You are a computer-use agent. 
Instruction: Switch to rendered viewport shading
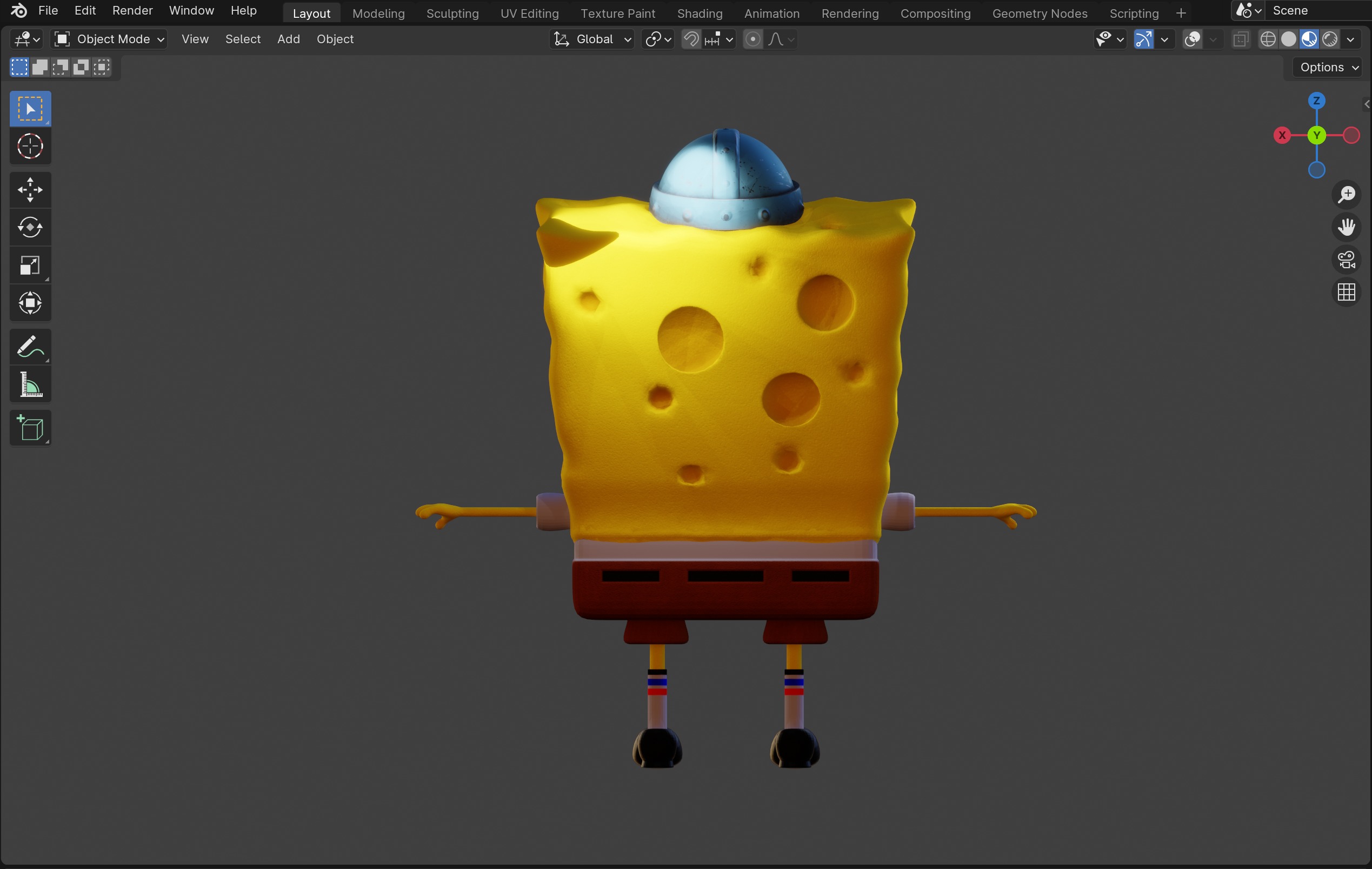[1329, 39]
